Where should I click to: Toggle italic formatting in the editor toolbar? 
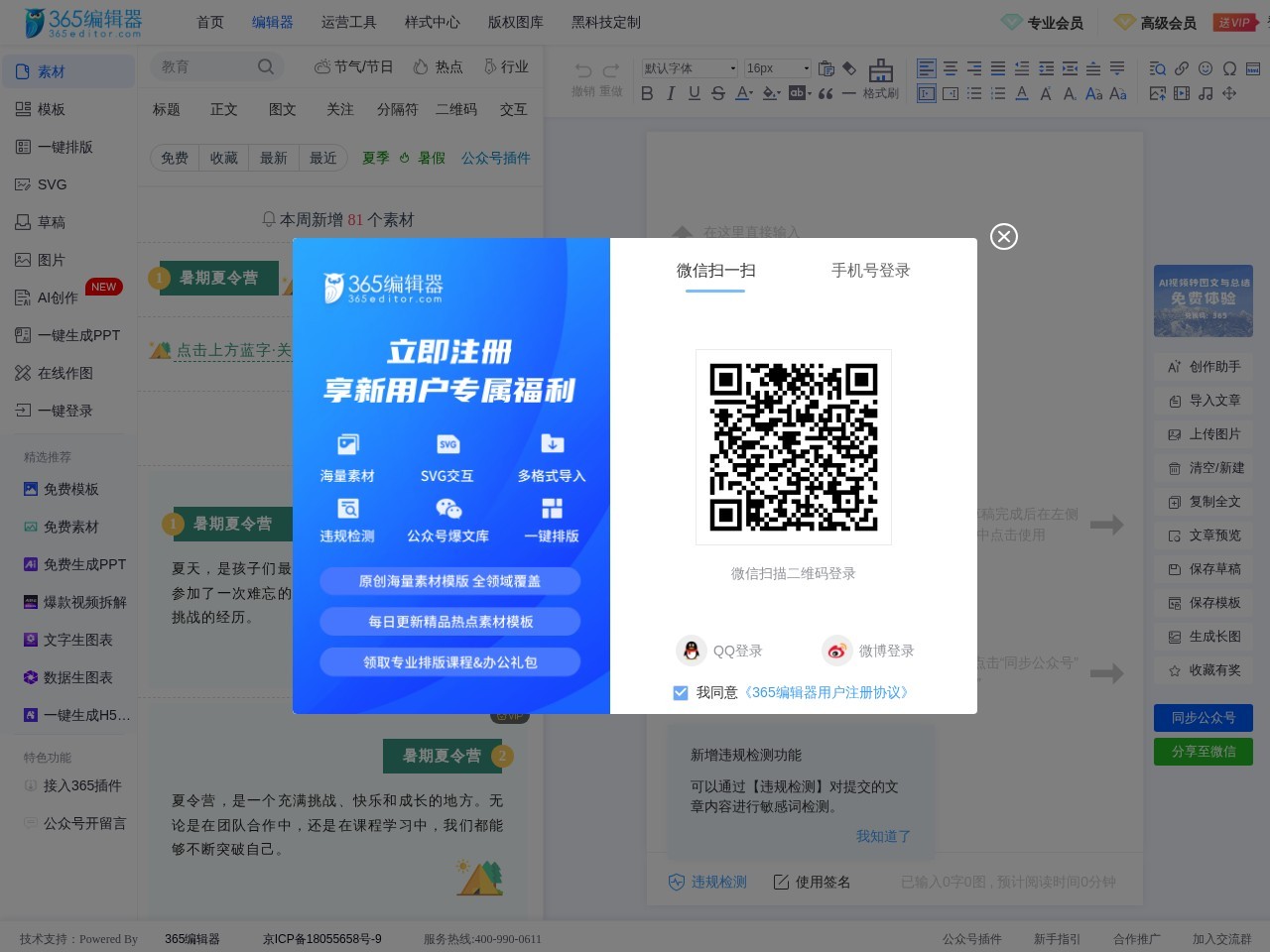pyautogui.click(x=671, y=93)
